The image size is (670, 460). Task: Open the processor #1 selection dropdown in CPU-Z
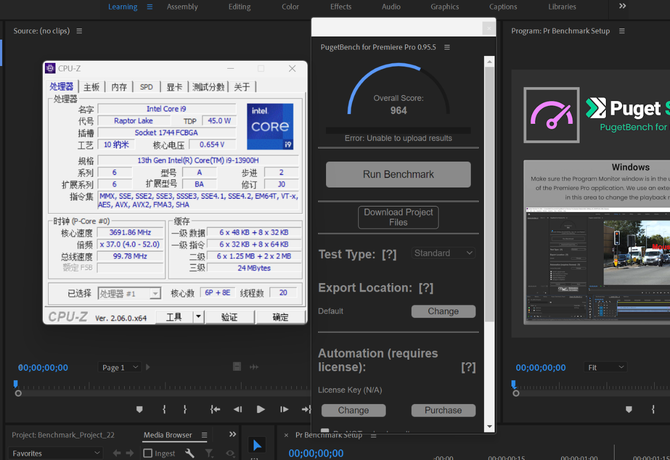129,293
